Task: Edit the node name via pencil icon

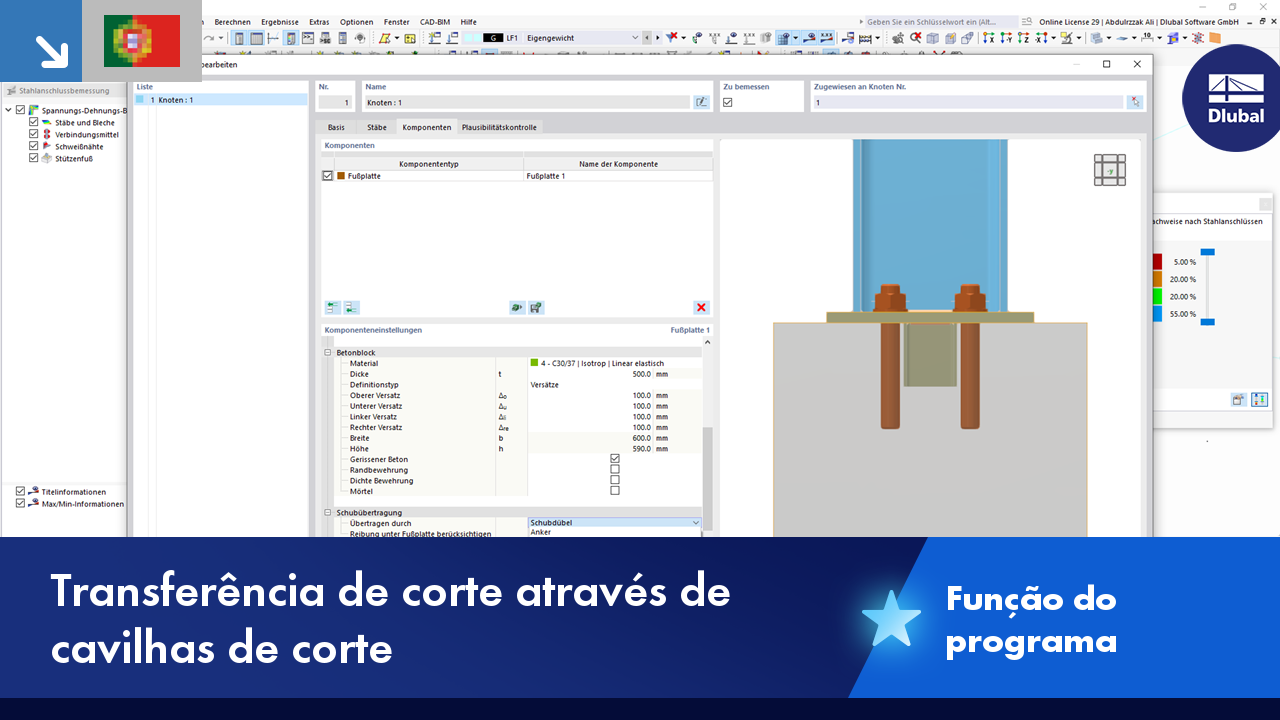Action: pos(701,101)
